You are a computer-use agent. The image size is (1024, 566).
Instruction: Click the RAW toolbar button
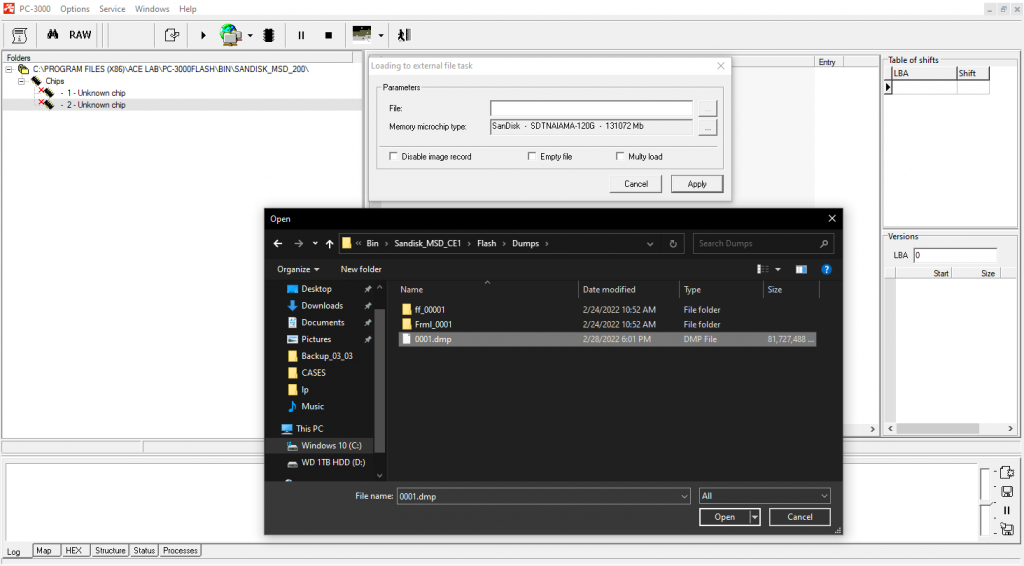click(80, 34)
